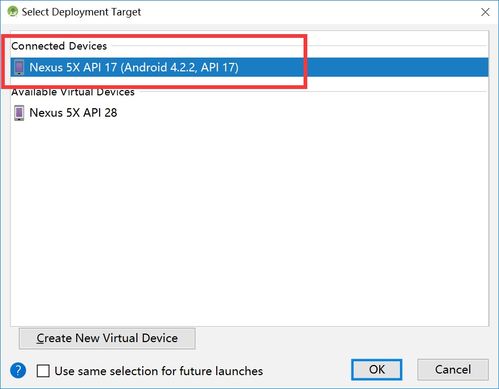
Task: Click blank blue area of highlighted device row
Action: point(397,67)
